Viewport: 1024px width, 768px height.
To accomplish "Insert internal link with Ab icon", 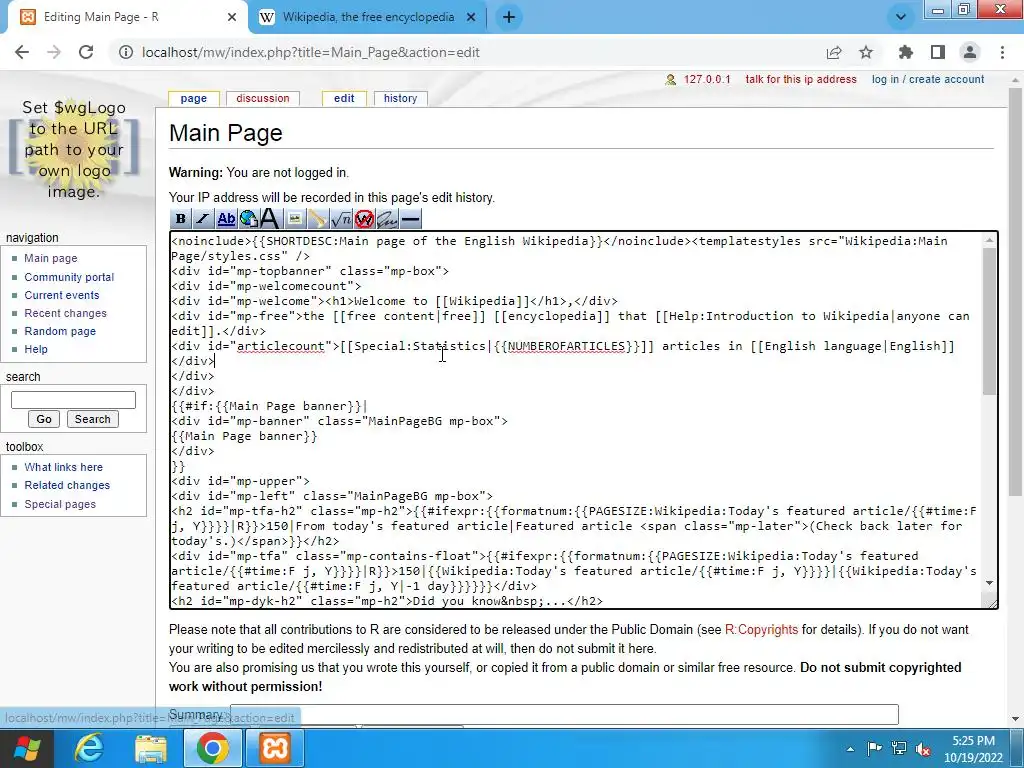I will (226, 219).
